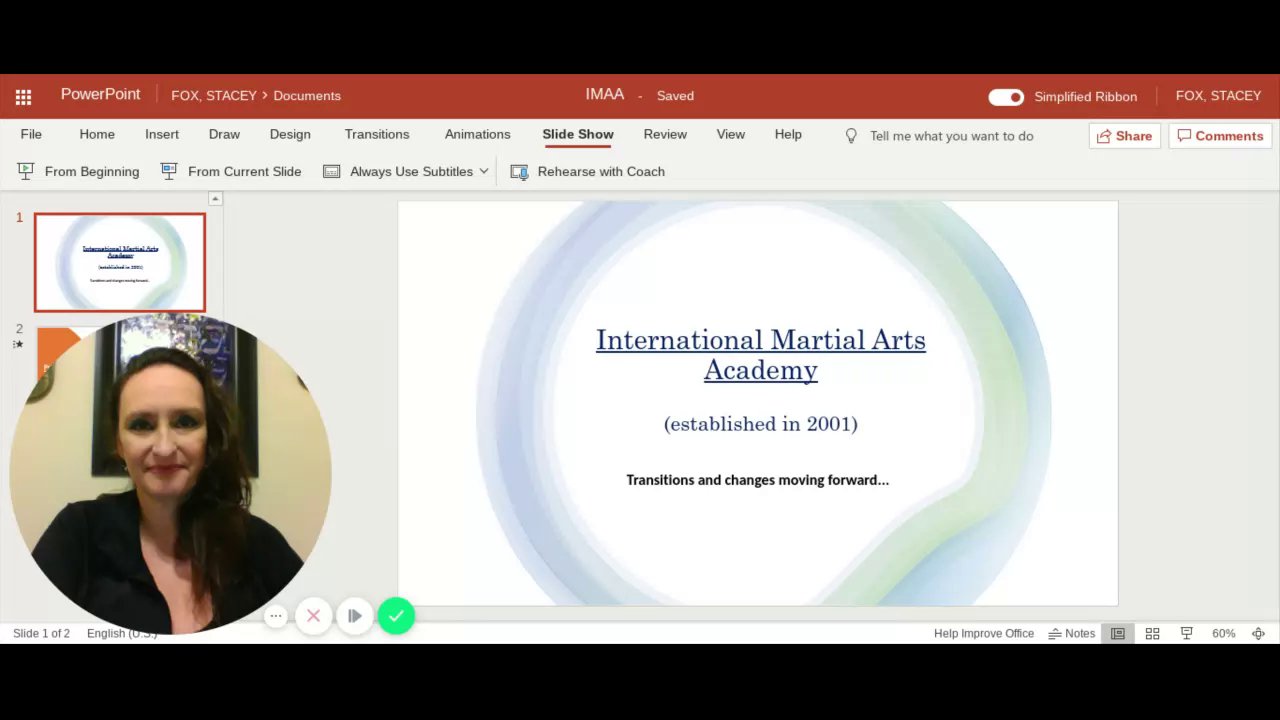Click the Slide 1 of 2 indicator
Viewport: 1280px width, 720px height.
point(41,633)
